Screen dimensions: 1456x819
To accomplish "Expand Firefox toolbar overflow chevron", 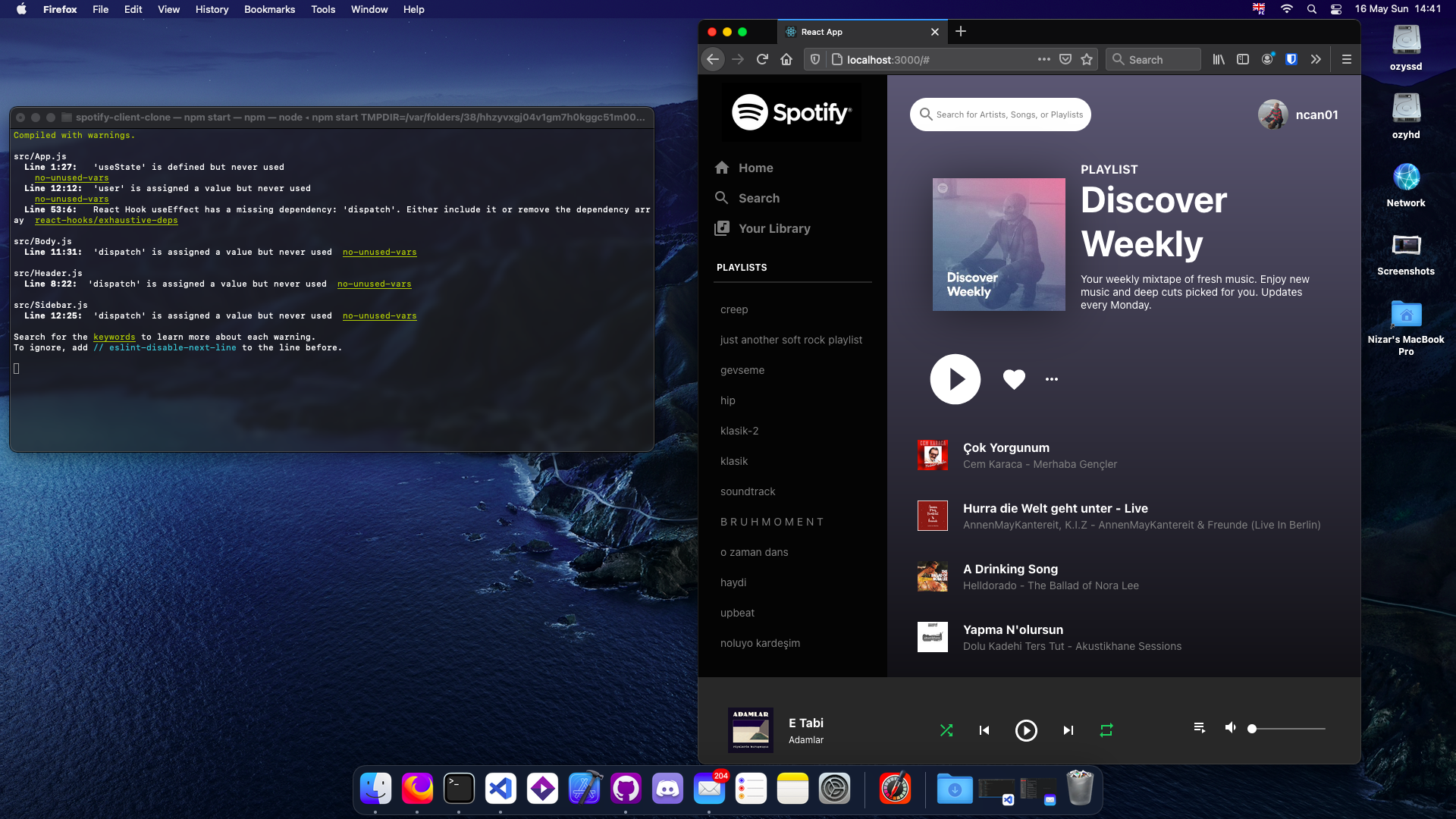I will [x=1316, y=59].
